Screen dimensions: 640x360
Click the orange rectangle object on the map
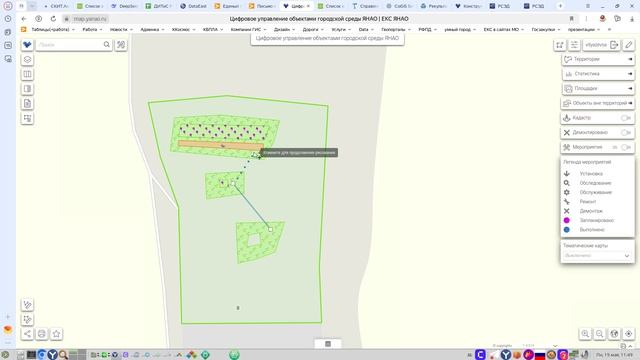click(221, 145)
